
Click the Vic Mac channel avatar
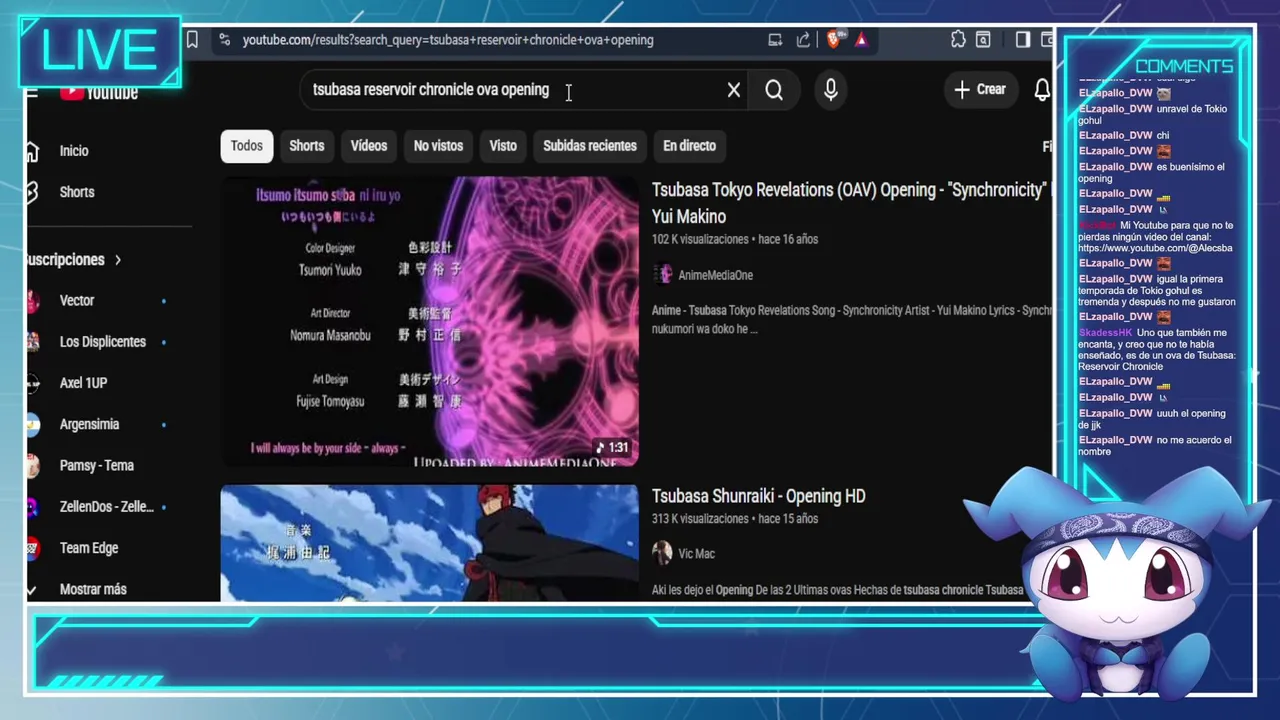click(x=662, y=552)
